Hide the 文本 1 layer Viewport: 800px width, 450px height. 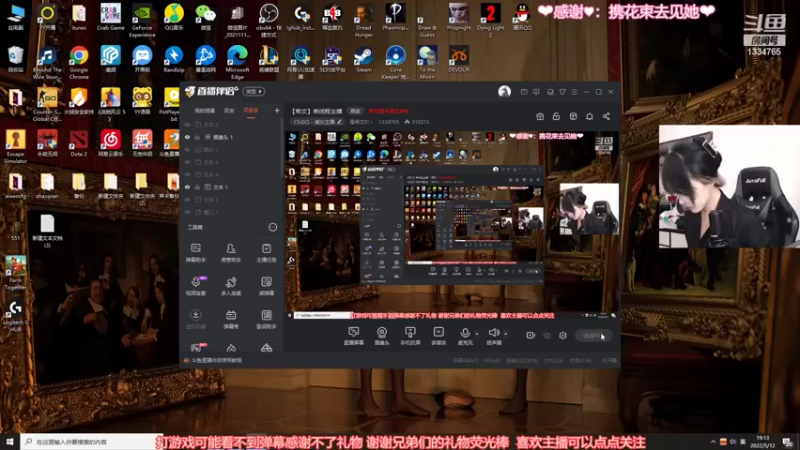click(x=187, y=187)
